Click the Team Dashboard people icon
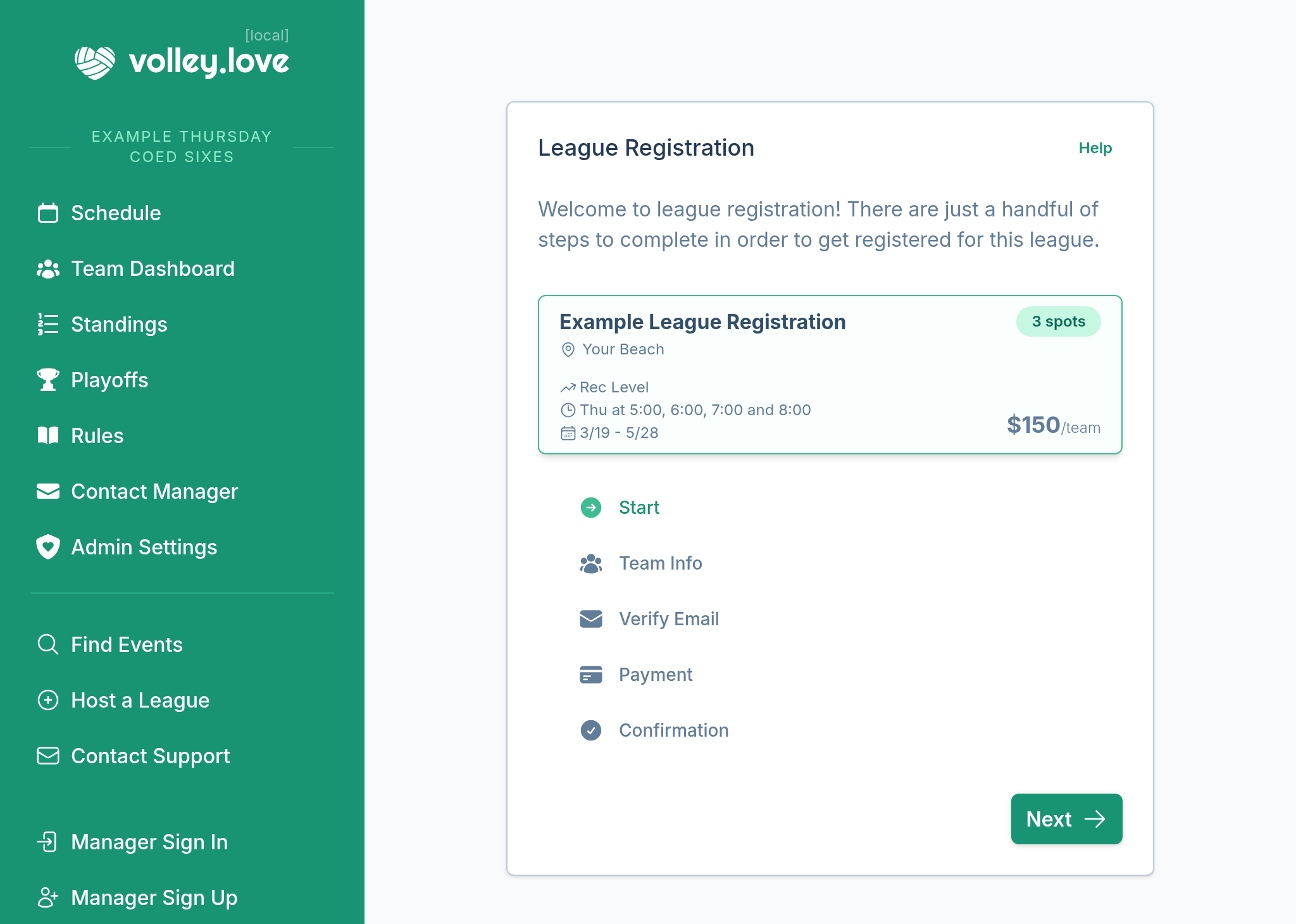 click(x=48, y=269)
